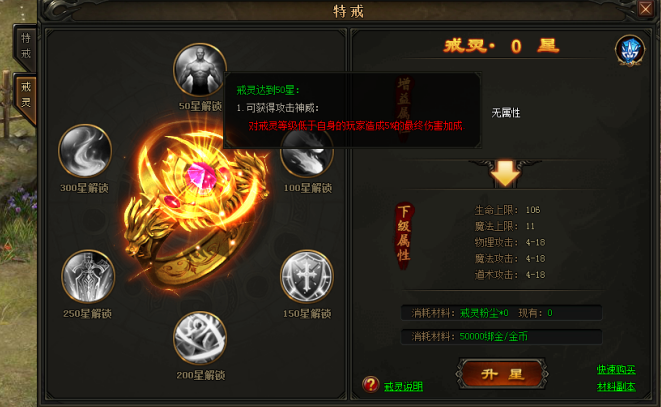Click the 50000绑金/金币 cost field
The width and height of the screenshot is (661, 407).
pyautogui.click(x=501, y=337)
